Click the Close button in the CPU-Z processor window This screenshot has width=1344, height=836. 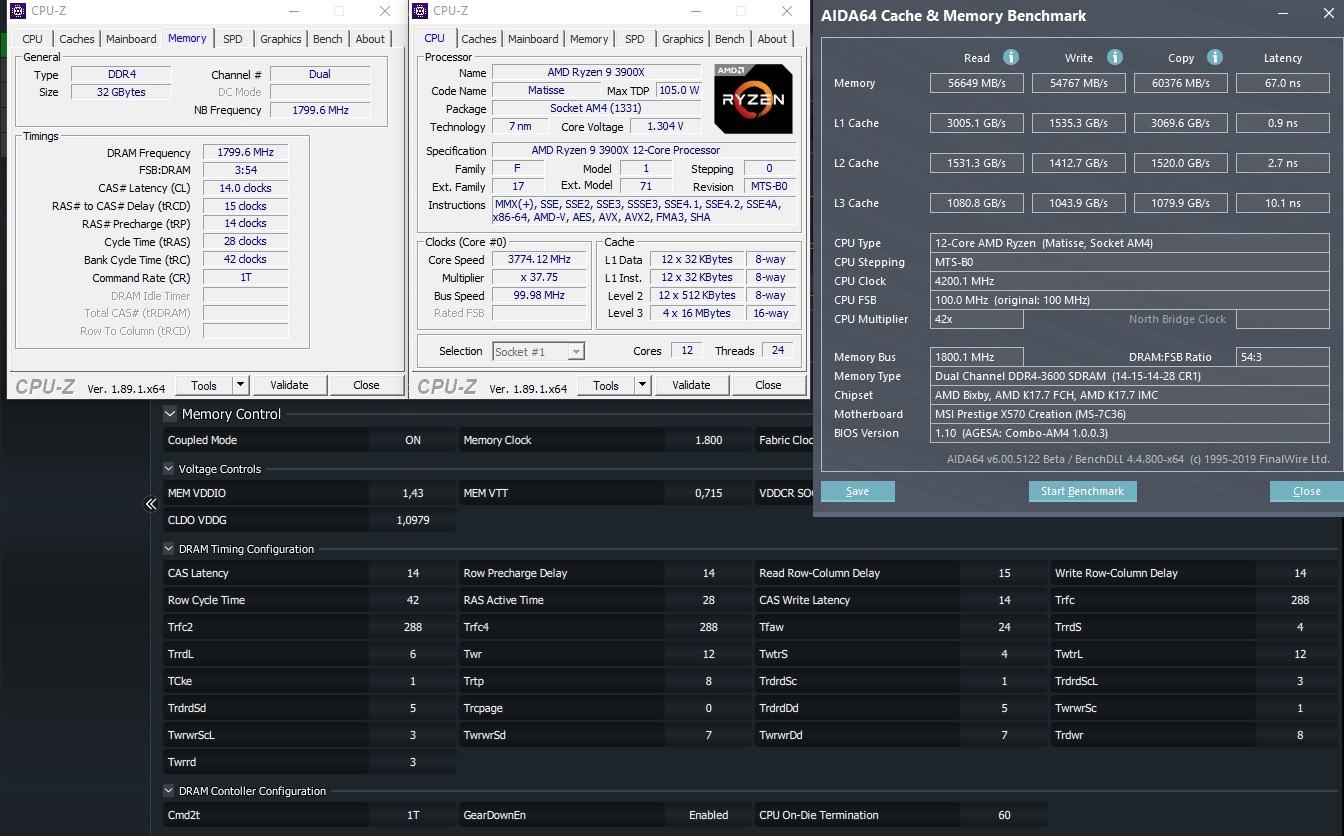768,385
